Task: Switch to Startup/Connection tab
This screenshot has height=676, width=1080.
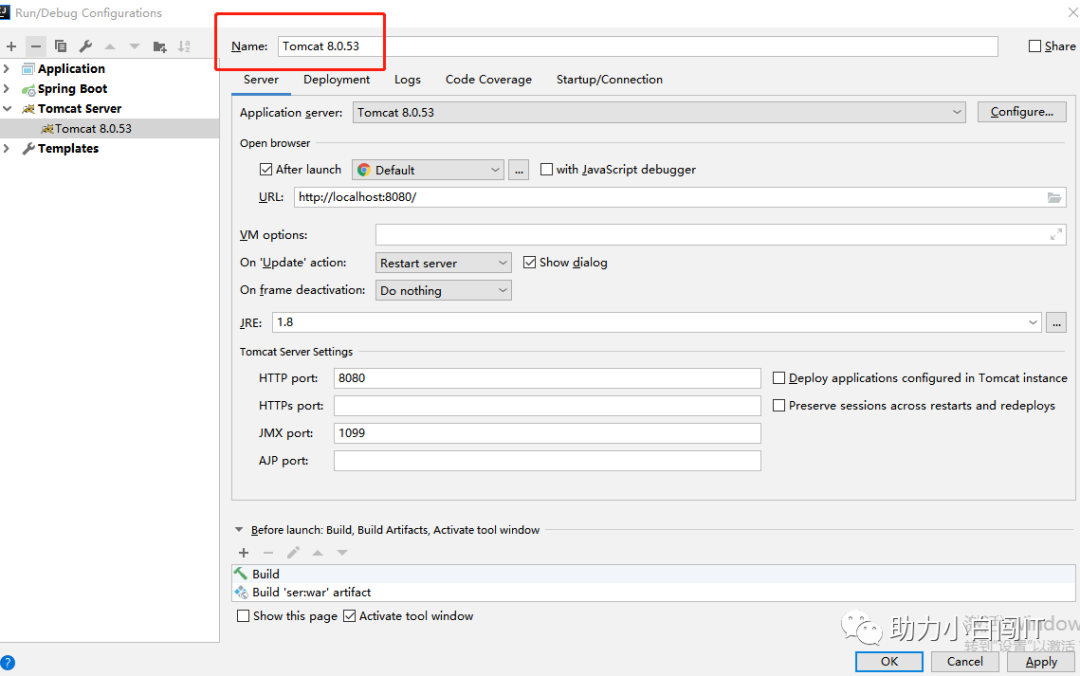Action: click(x=610, y=80)
